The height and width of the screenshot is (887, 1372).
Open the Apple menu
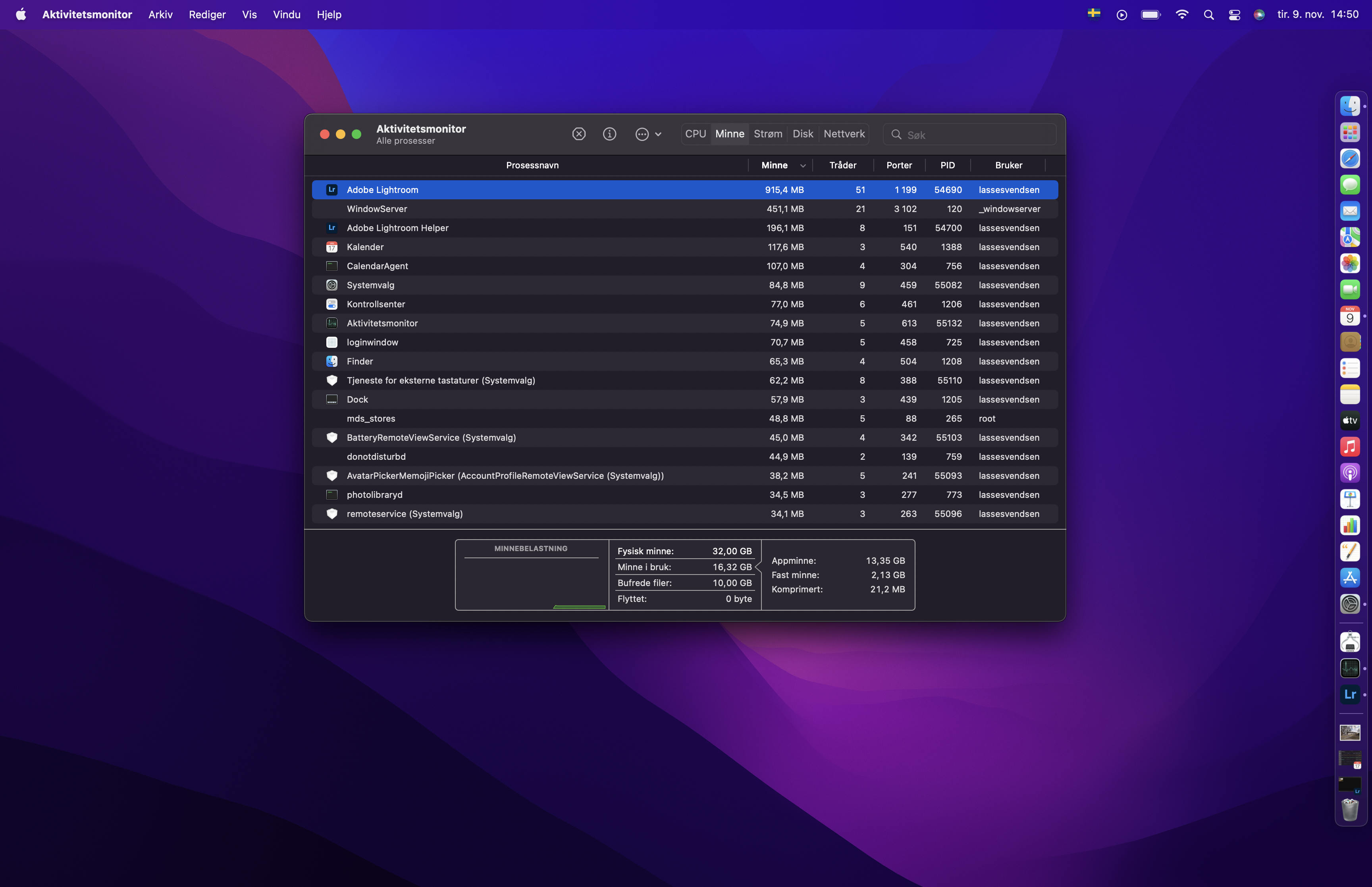21,14
